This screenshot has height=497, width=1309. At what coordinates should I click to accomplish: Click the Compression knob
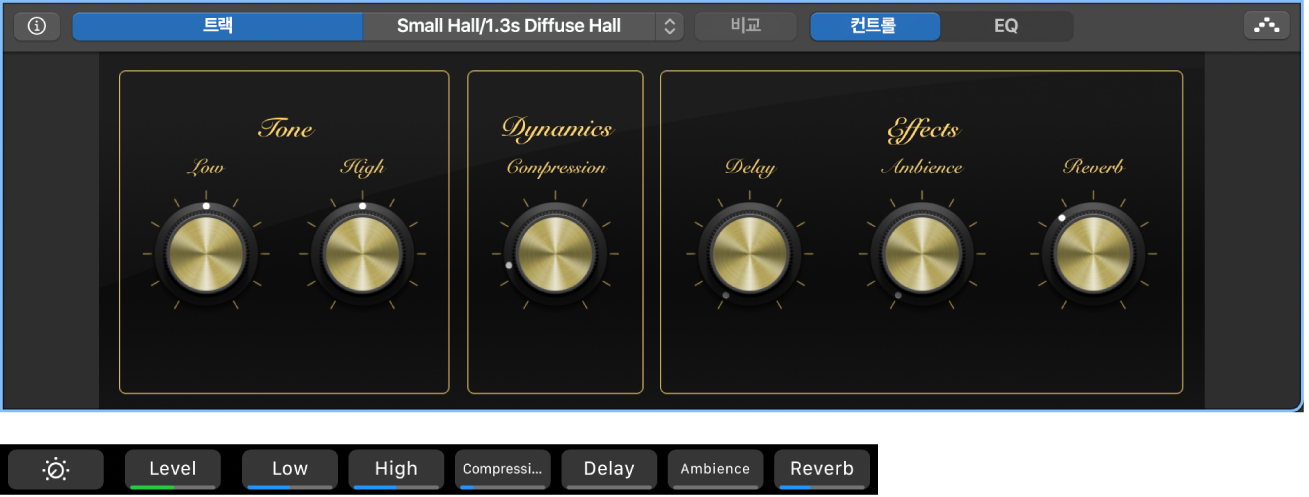point(555,254)
